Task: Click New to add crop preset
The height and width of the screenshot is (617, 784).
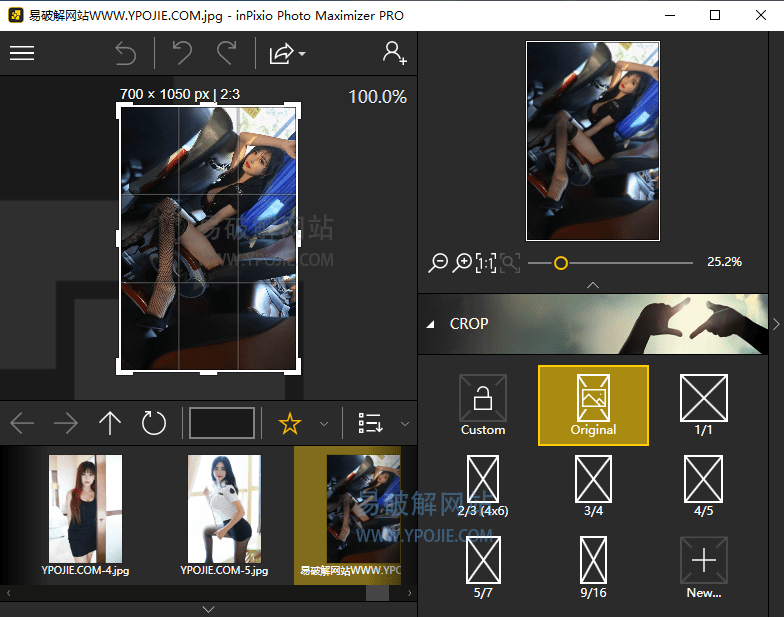Action: click(703, 567)
